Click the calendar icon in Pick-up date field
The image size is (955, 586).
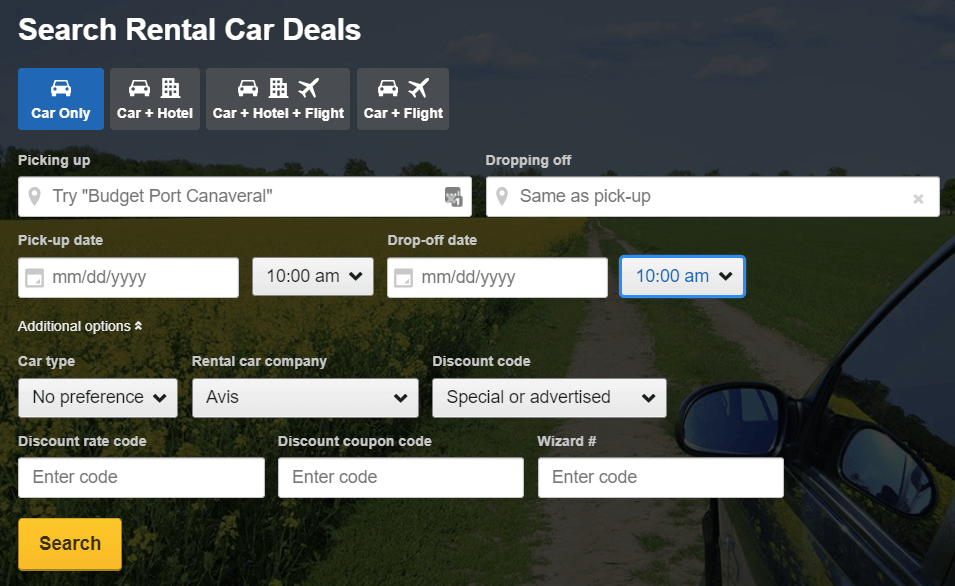point(34,278)
